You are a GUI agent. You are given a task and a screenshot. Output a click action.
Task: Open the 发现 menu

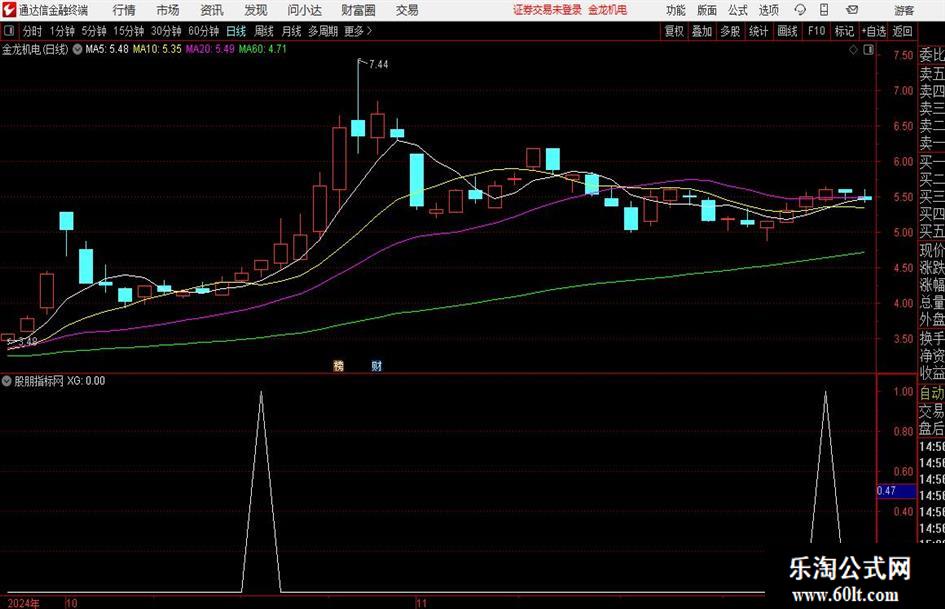(x=256, y=10)
